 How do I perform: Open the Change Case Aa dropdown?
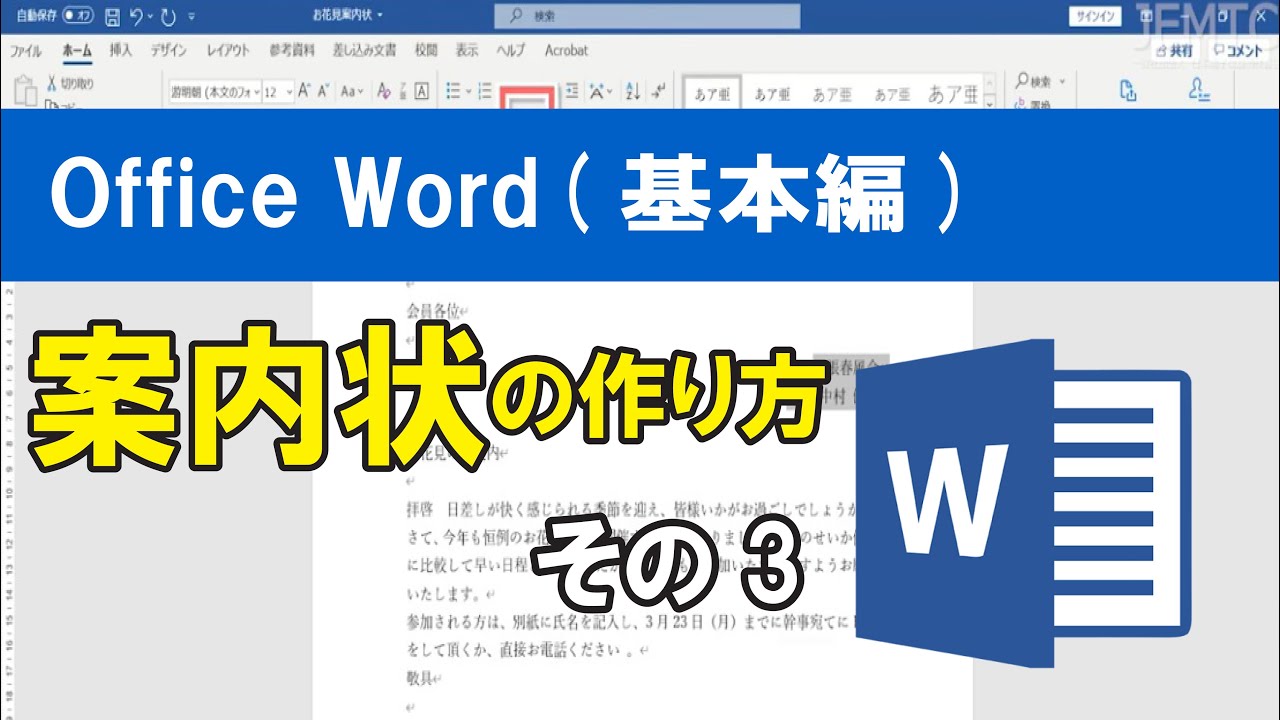point(352,91)
